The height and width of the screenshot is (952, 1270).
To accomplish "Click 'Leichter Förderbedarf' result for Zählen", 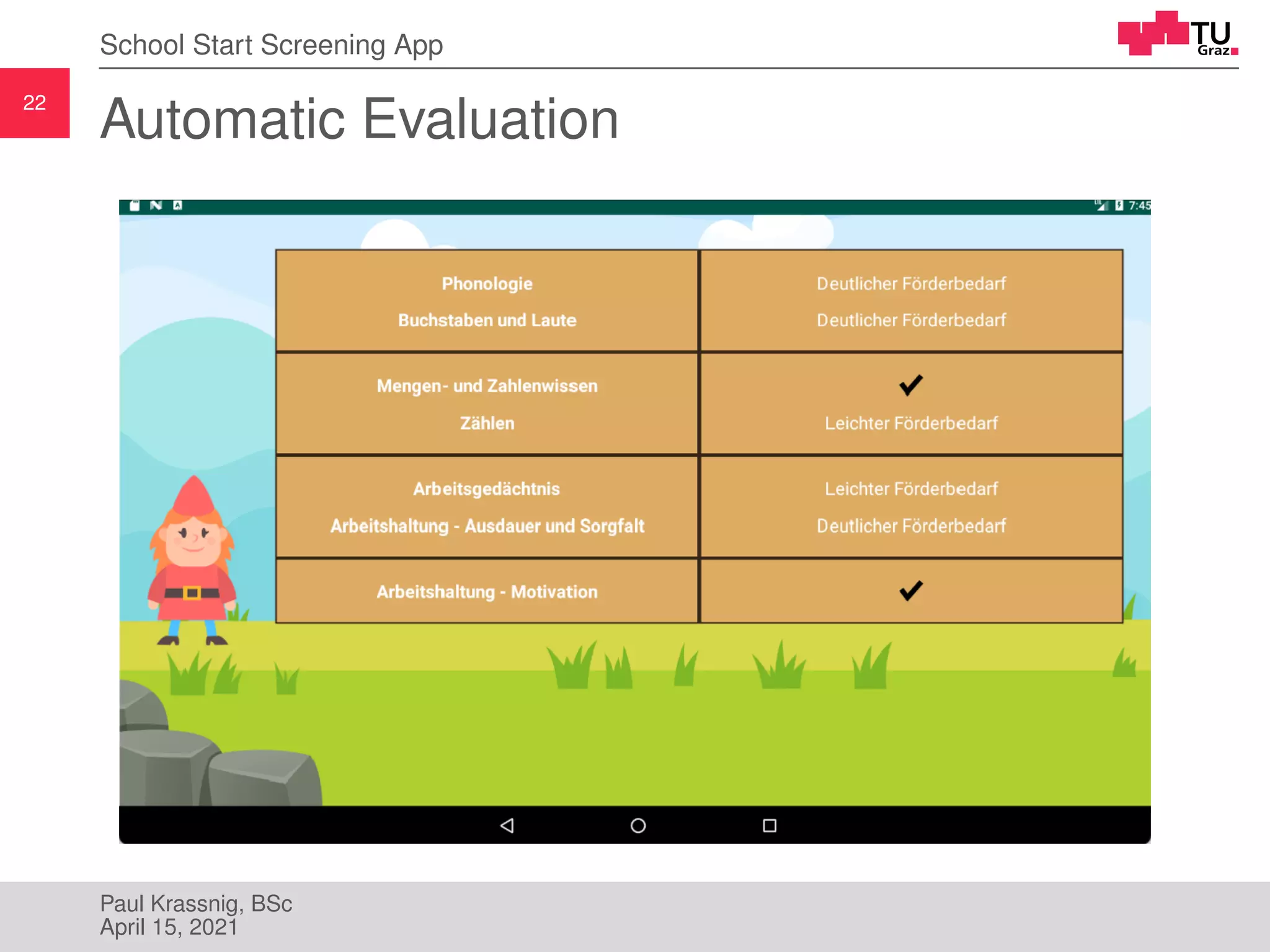I will 911,423.
